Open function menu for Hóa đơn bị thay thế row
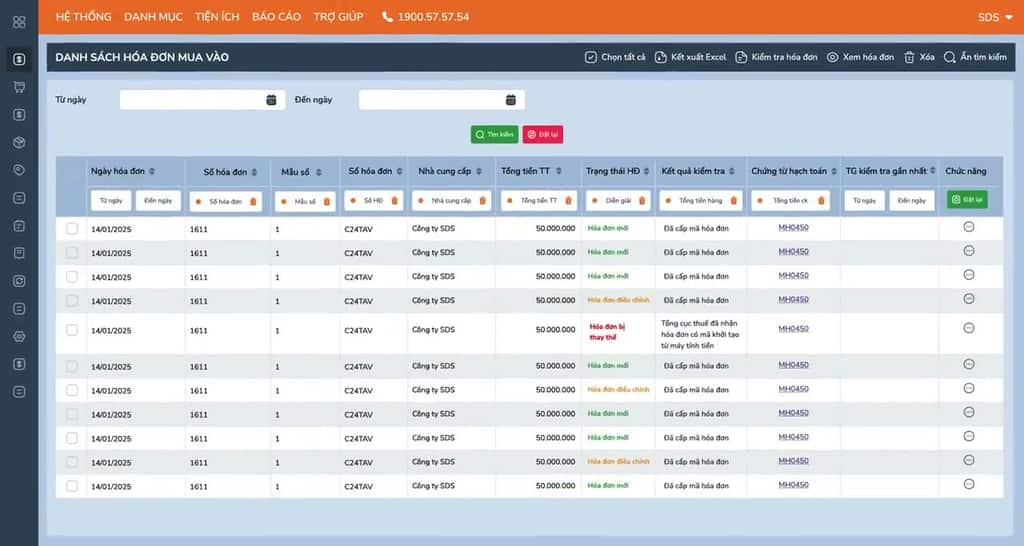This screenshot has width=1024, height=546. coord(969,328)
